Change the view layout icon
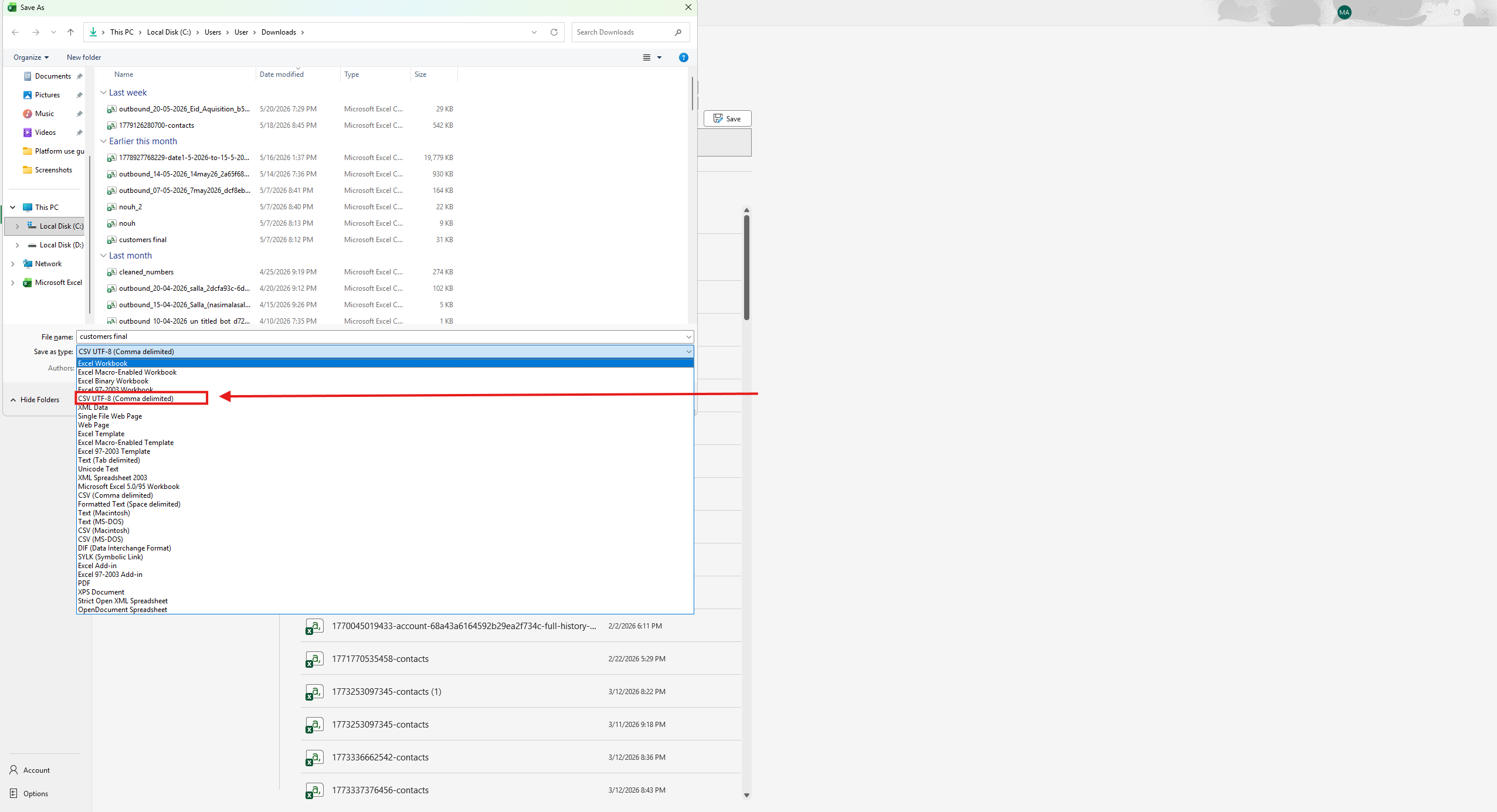1497x812 pixels. tap(647, 57)
